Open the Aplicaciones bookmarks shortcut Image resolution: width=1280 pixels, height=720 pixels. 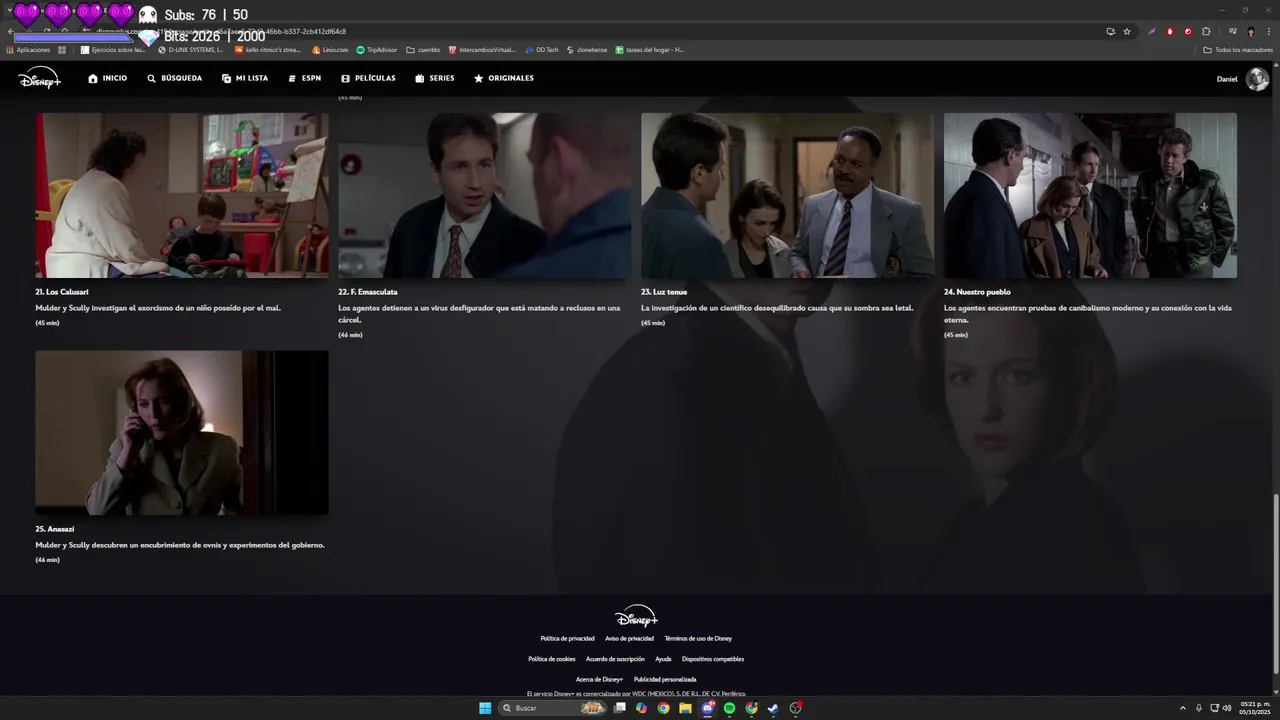(28, 49)
